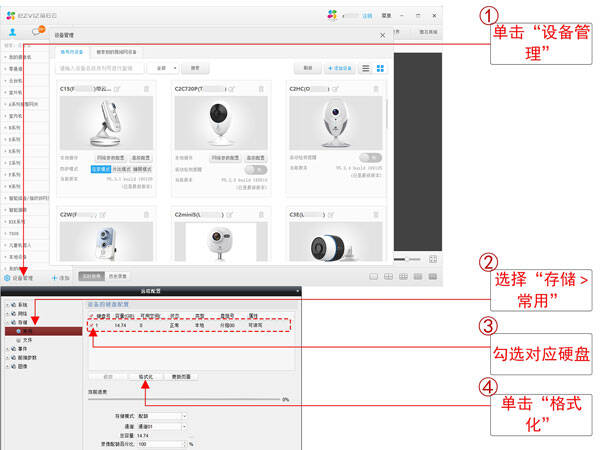Collapse the 存储 tree node

7,323
